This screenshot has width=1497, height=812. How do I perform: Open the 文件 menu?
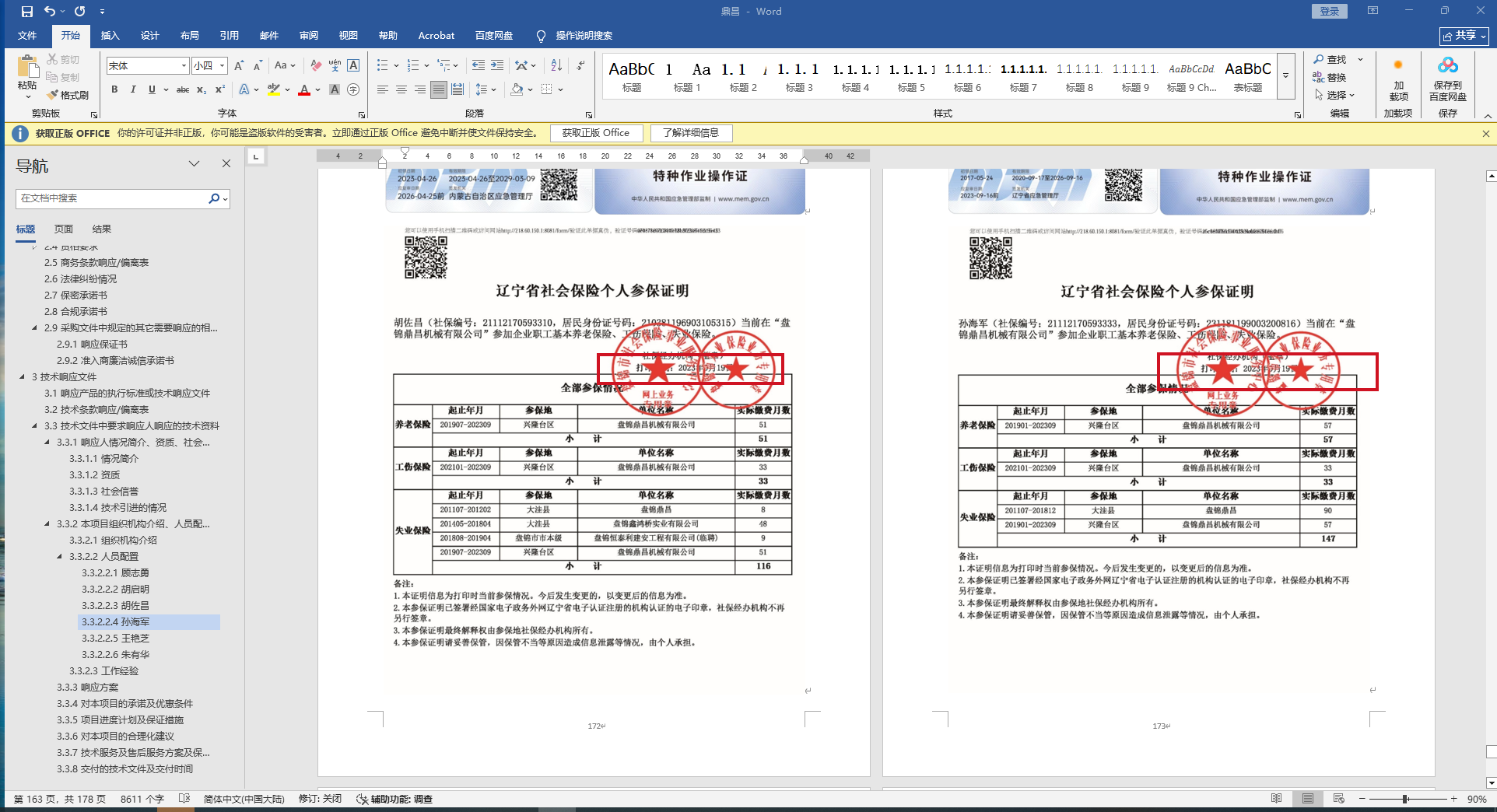(x=27, y=36)
